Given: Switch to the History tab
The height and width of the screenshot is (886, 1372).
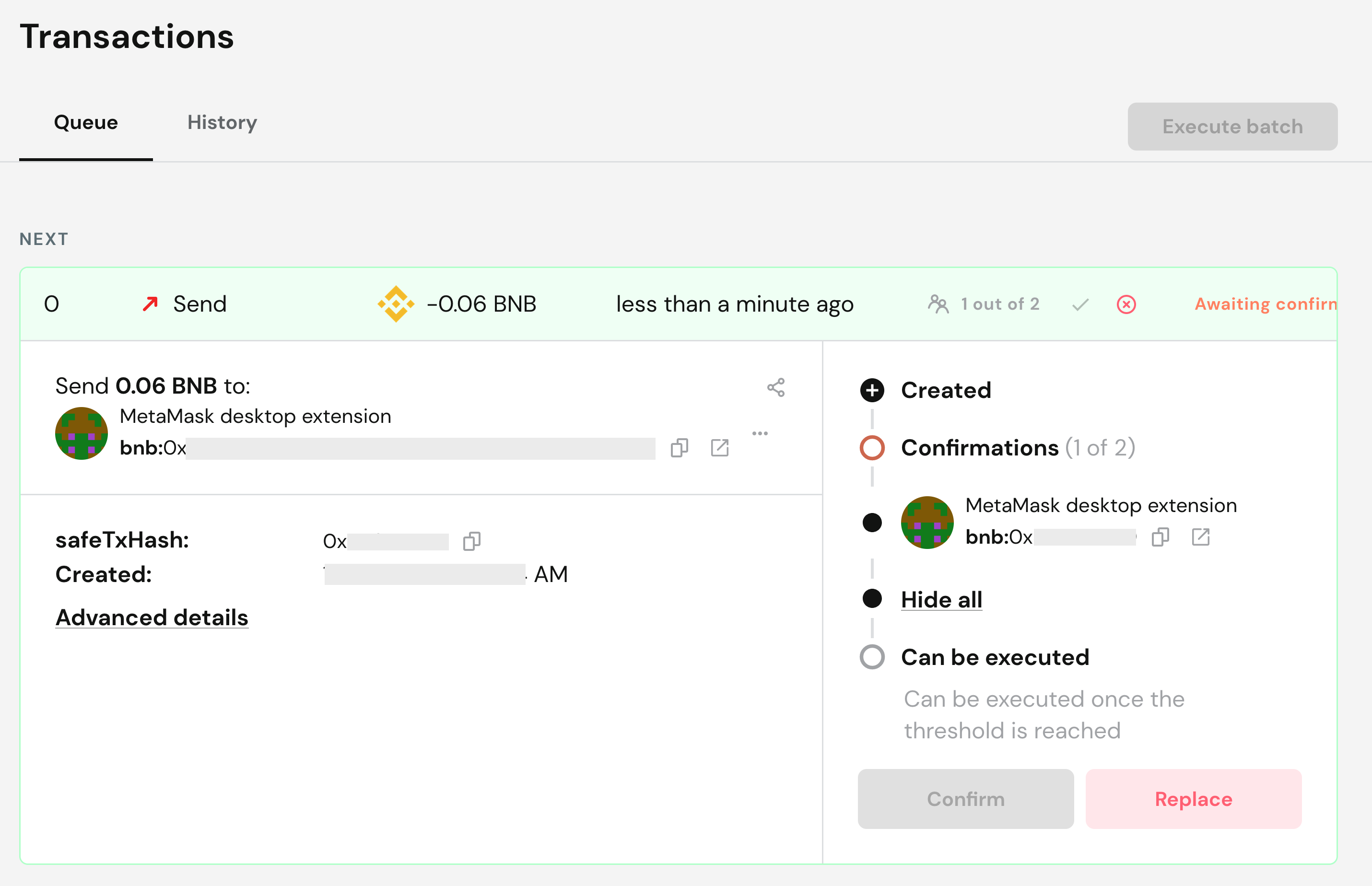Looking at the screenshot, I should [x=222, y=123].
